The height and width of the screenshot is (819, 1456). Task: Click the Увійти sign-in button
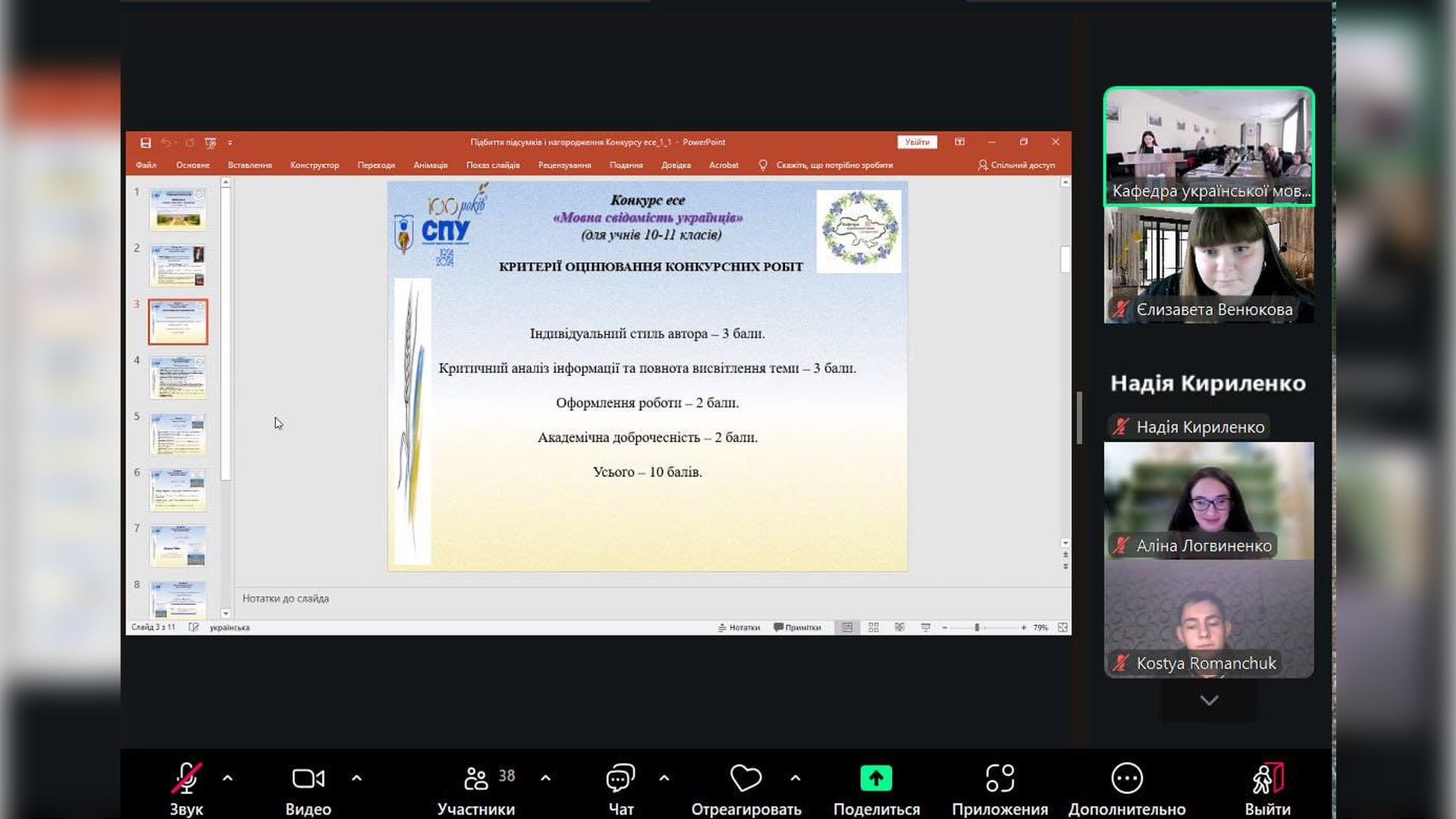(917, 143)
